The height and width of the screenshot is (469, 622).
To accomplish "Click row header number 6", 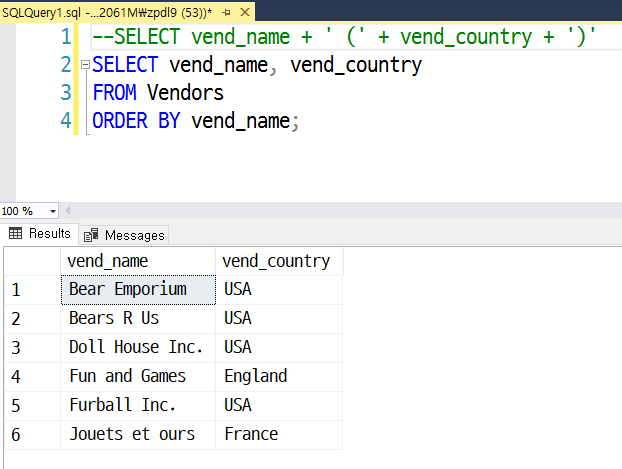I will [x=33, y=434].
